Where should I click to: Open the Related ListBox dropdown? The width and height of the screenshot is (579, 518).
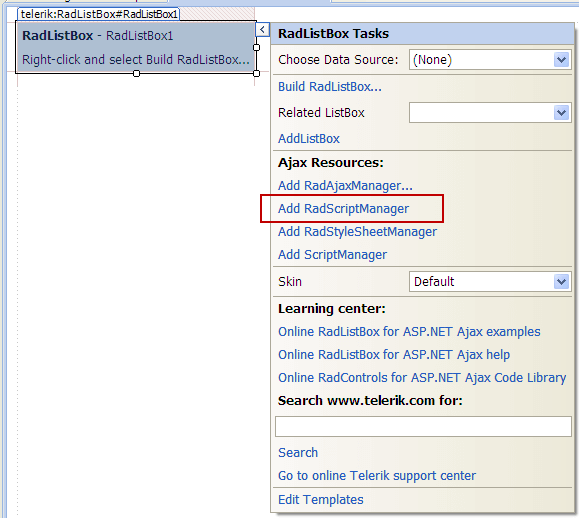561,113
